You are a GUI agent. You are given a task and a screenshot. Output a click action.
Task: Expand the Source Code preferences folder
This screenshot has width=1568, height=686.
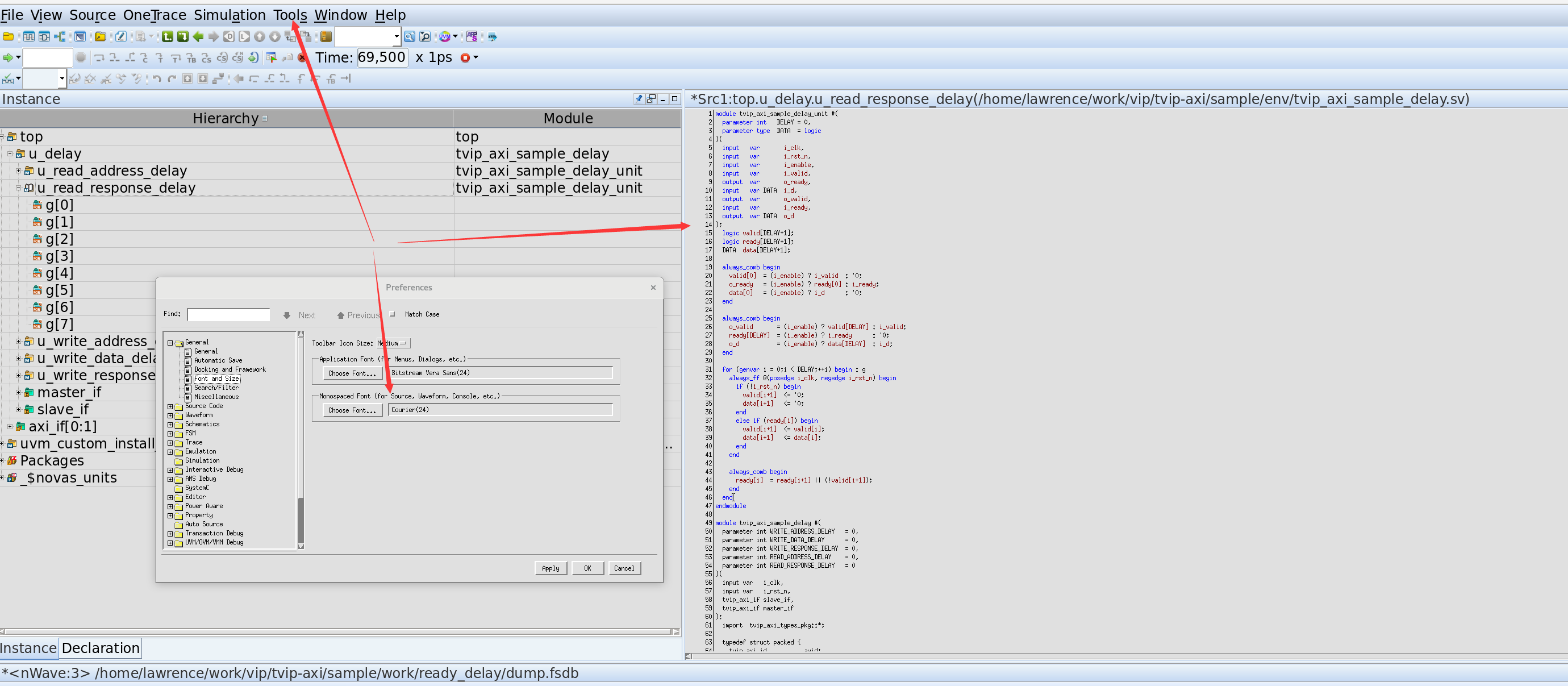click(170, 406)
